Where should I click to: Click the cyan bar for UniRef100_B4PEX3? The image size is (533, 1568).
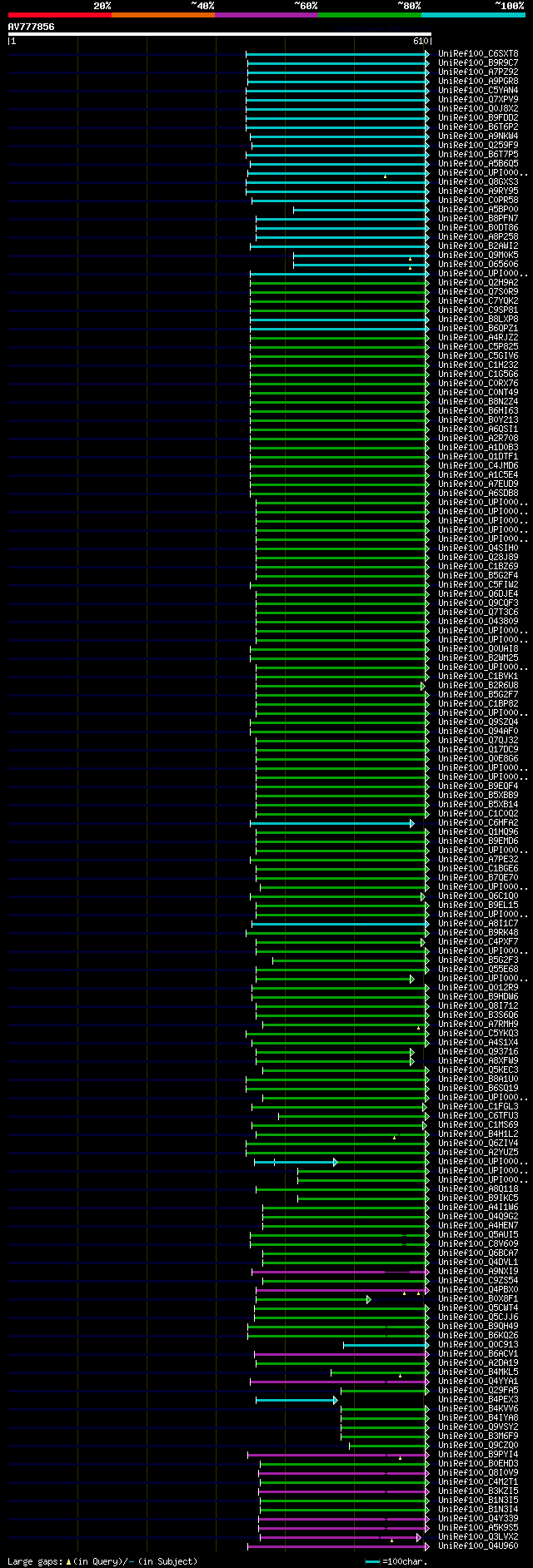pos(296,1399)
